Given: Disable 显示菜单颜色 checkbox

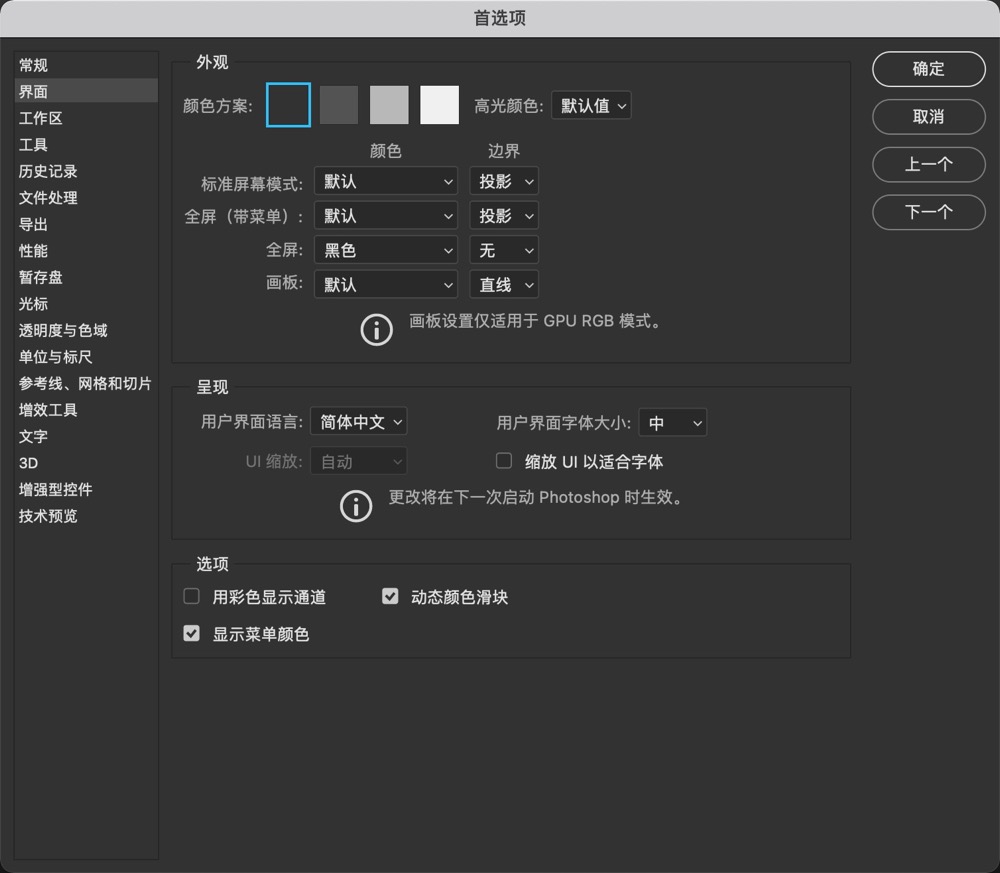Looking at the screenshot, I should pos(191,632).
